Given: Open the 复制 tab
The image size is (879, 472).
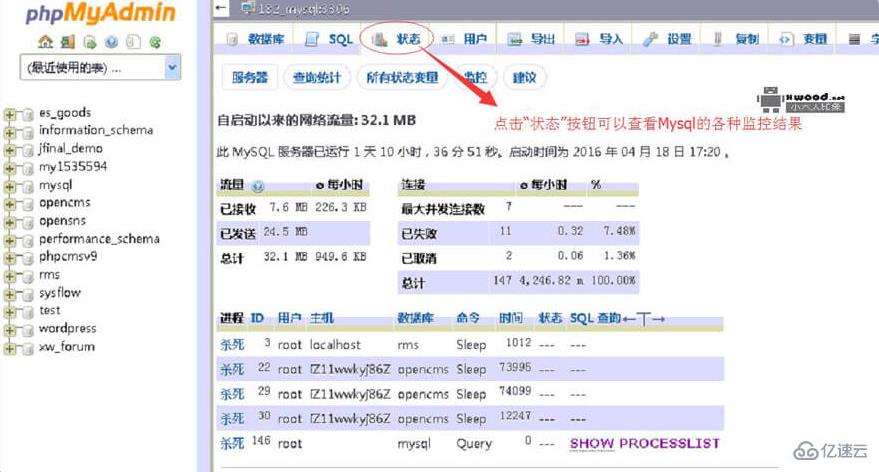Looking at the screenshot, I should click(735, 39).
